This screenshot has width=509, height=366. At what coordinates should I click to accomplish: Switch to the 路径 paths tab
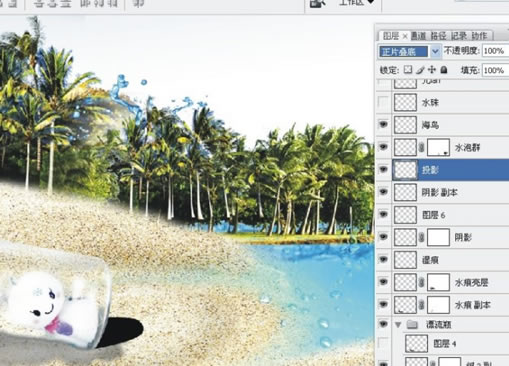pyautogui.click(x=438, y=36)
